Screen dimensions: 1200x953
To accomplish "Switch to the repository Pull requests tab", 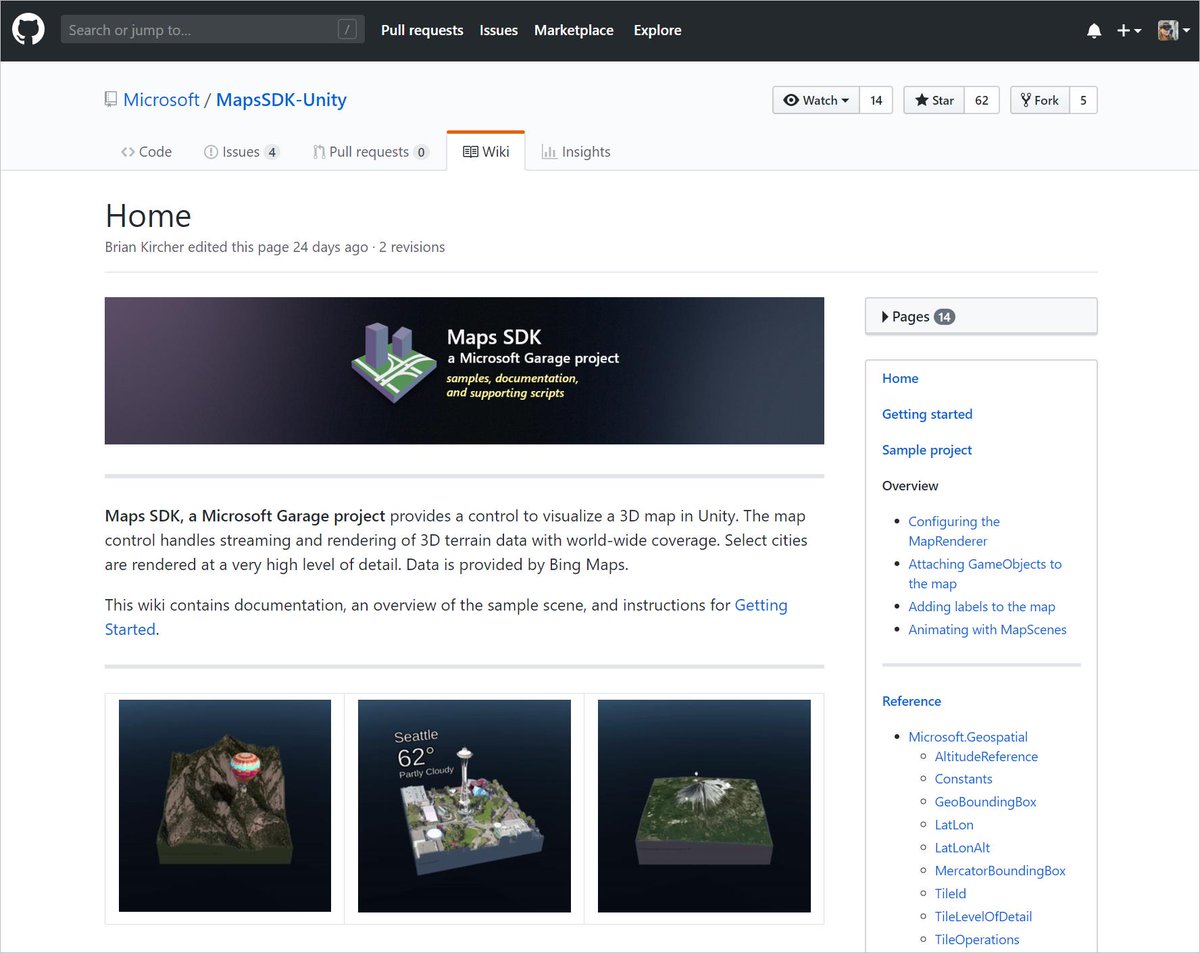I will (371, 152).
